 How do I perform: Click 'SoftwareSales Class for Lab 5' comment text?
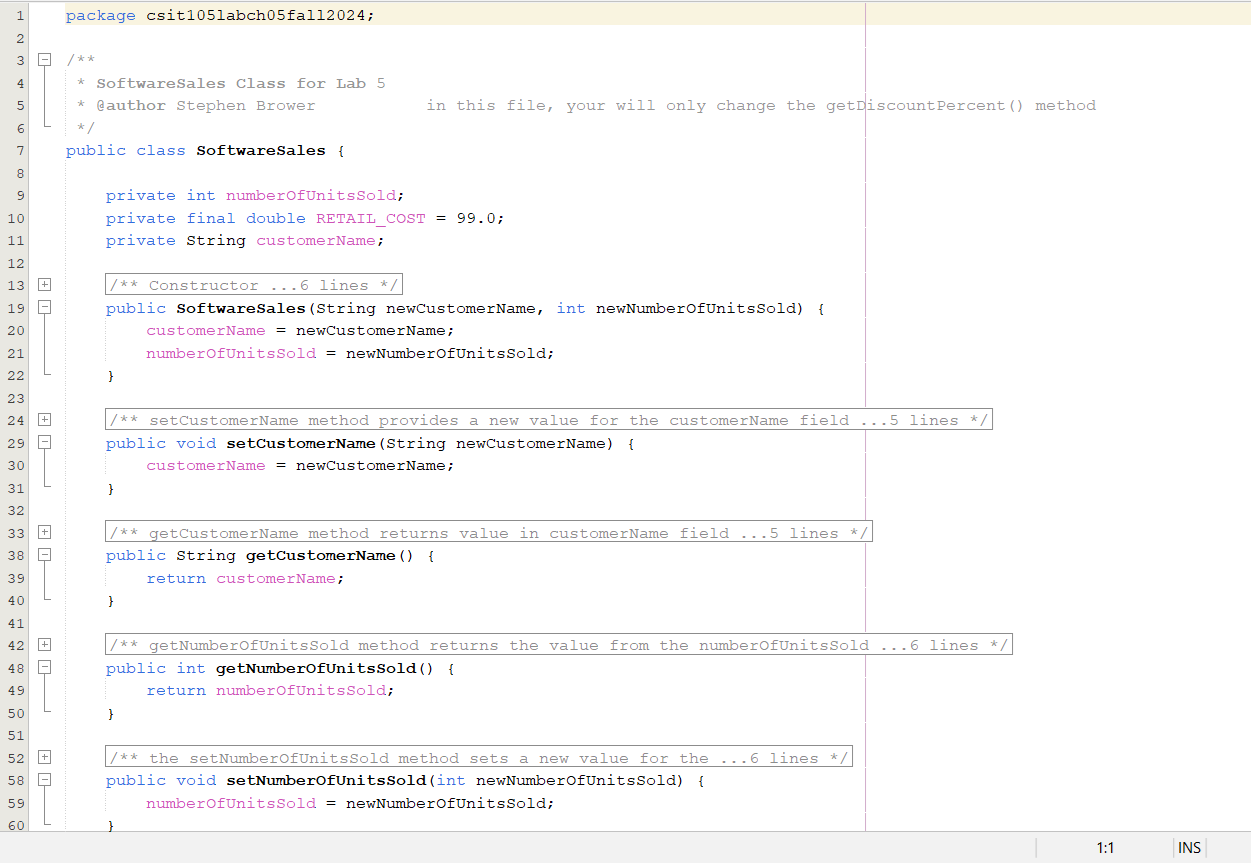(x=241, y=83)
